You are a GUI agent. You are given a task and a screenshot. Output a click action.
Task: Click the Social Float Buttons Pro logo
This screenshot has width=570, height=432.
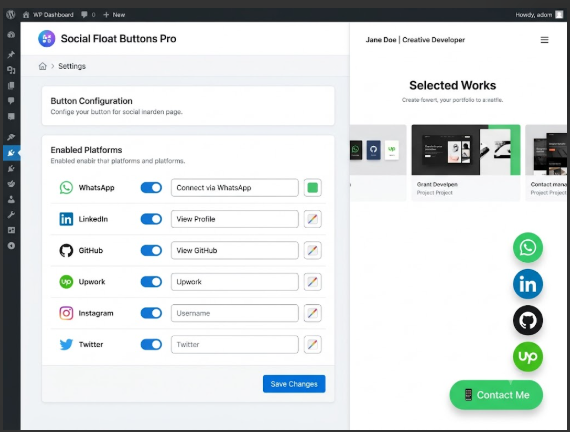(47, 39)
